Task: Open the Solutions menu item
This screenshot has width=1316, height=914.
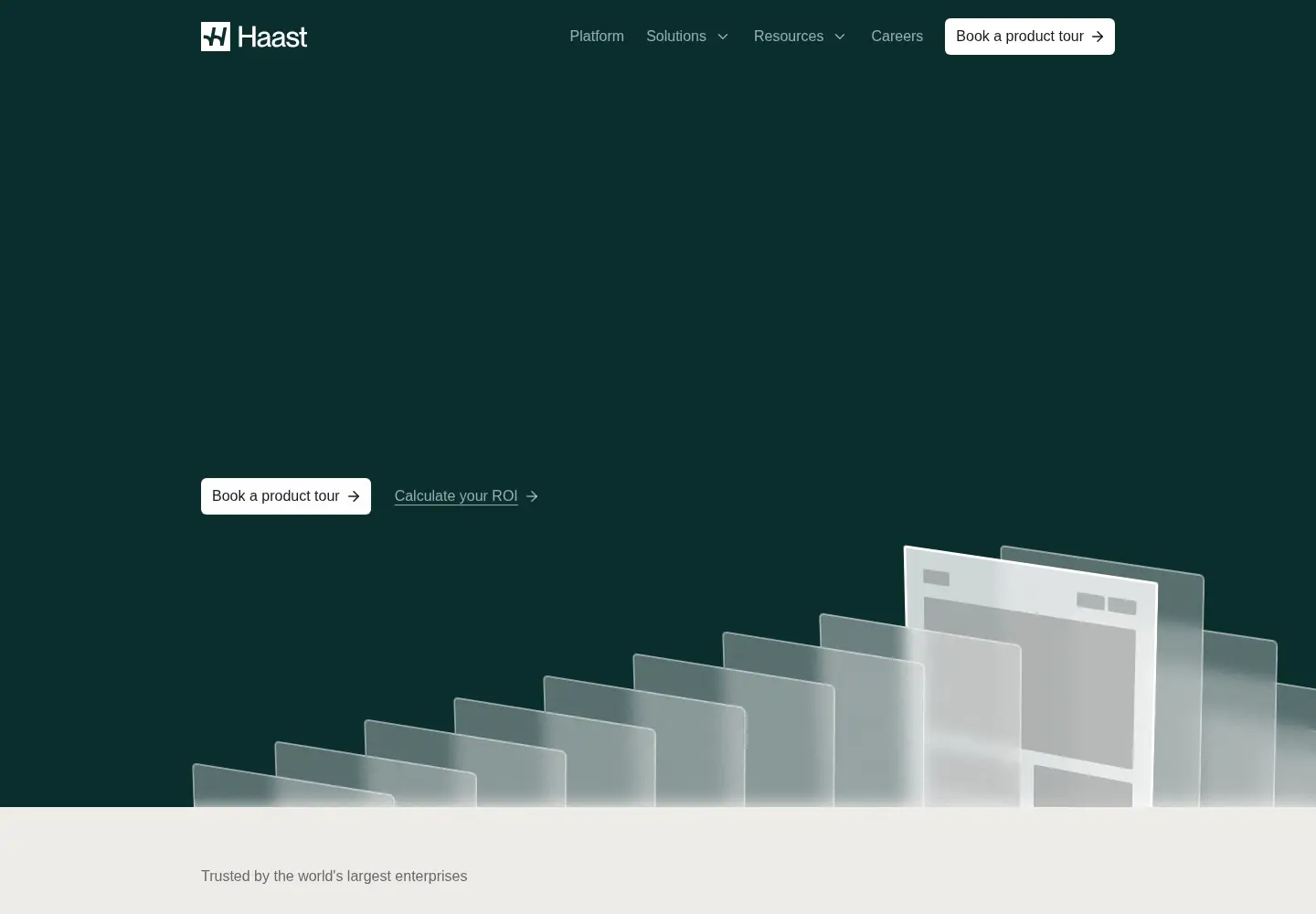Action: tap(675, 37)
